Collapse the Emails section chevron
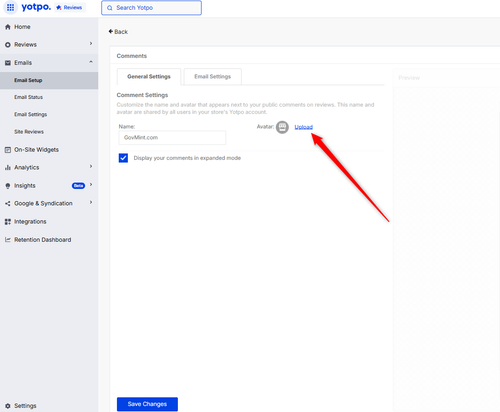Image resolution: width=500 pixels, height=412 pixels. pyautogui.click(x=91, y=62)
